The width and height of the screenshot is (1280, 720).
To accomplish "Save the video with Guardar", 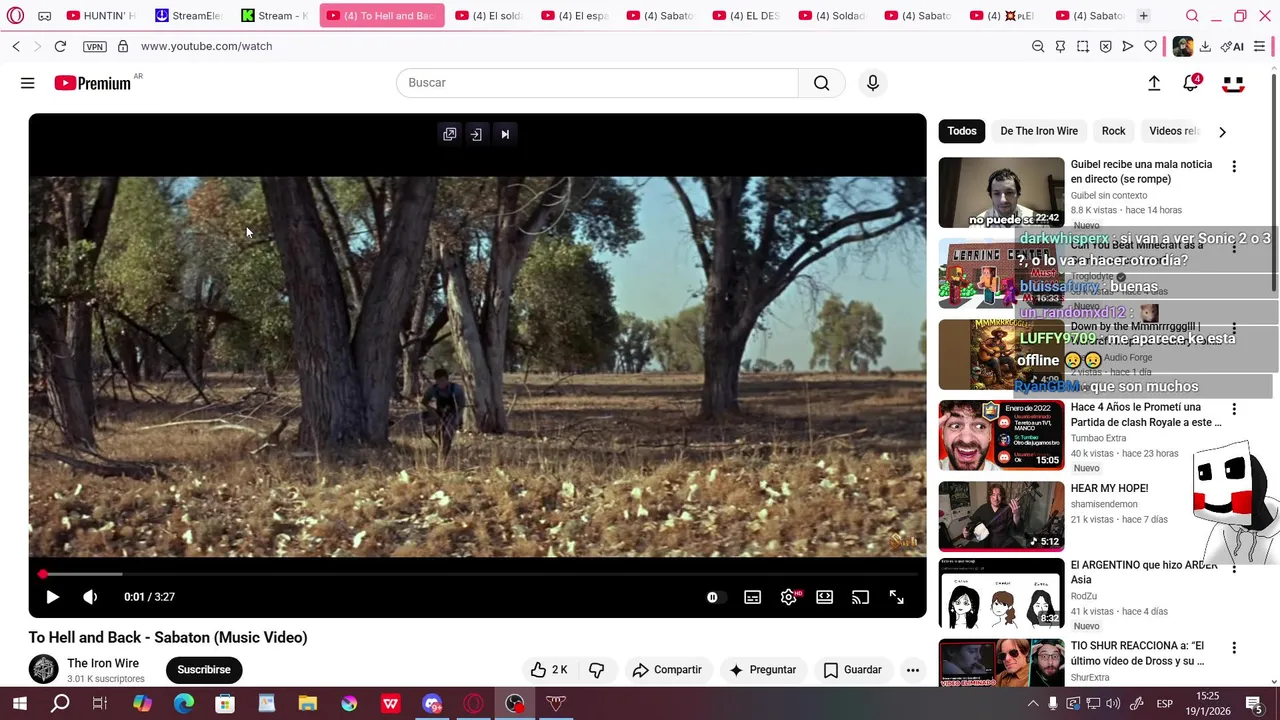I will coord(852,670).
